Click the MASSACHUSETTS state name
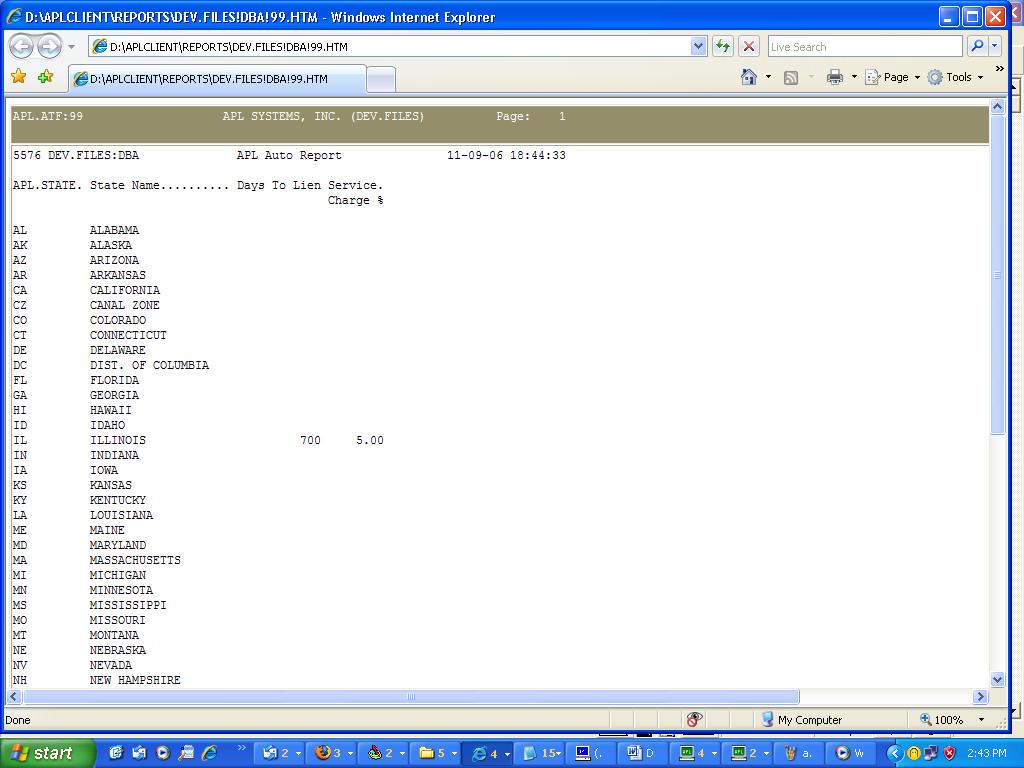Image resolution: width=1024 pixels, height=768 pixels. (x=135, y=560)
